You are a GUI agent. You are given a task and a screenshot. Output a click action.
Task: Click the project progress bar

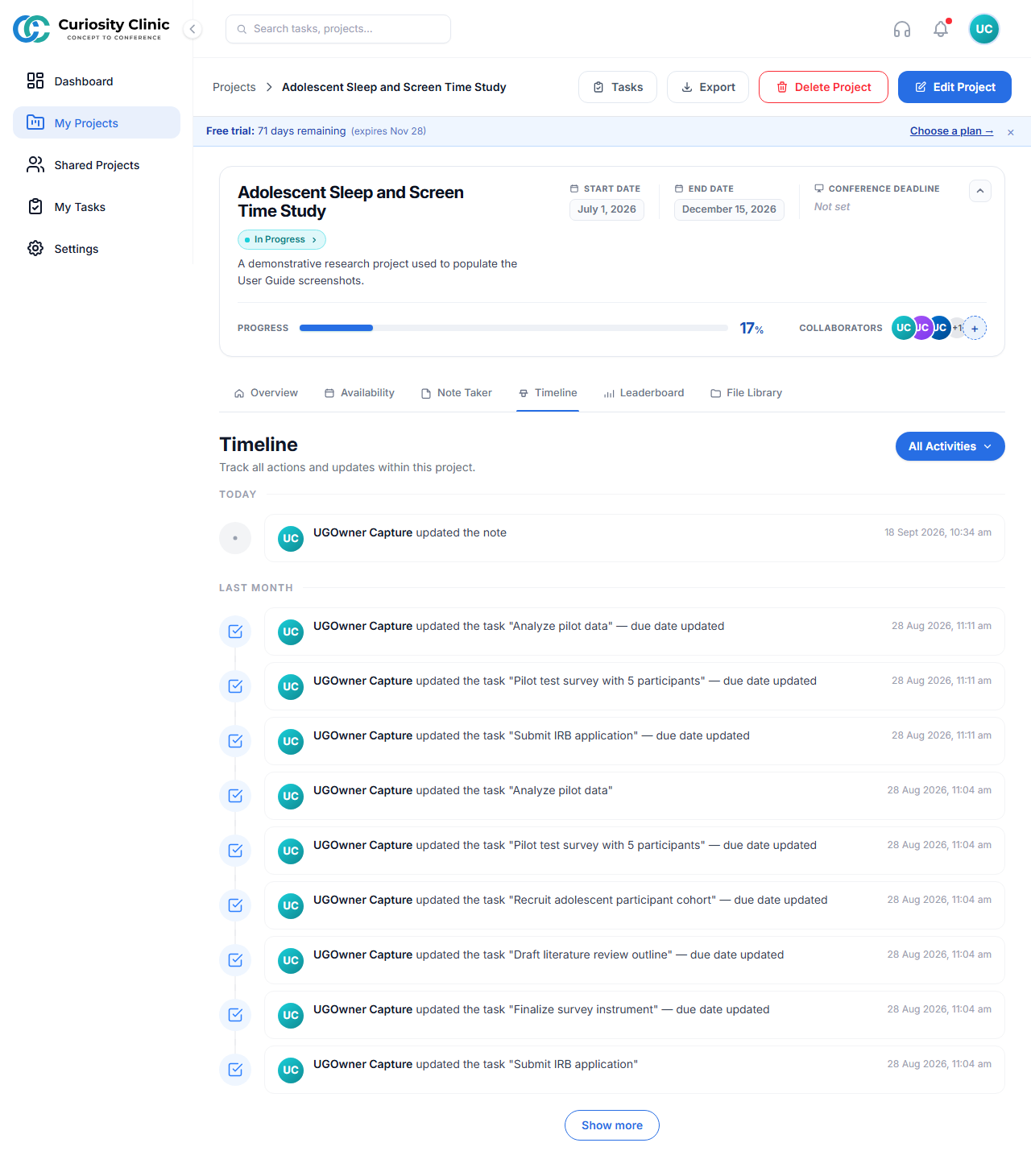[x=514, y=328]
